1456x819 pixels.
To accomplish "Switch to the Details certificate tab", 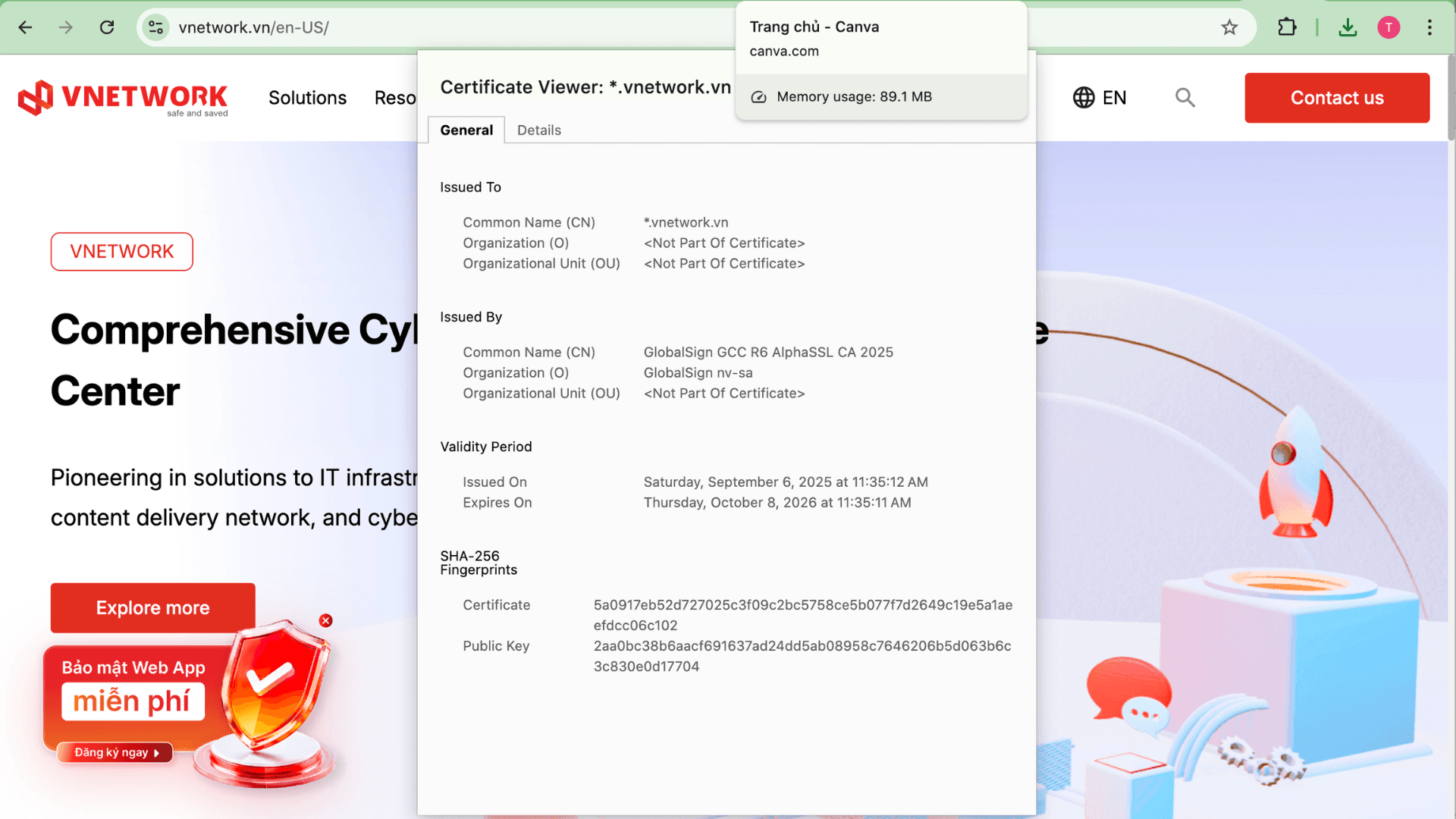I will pos(539,130).
